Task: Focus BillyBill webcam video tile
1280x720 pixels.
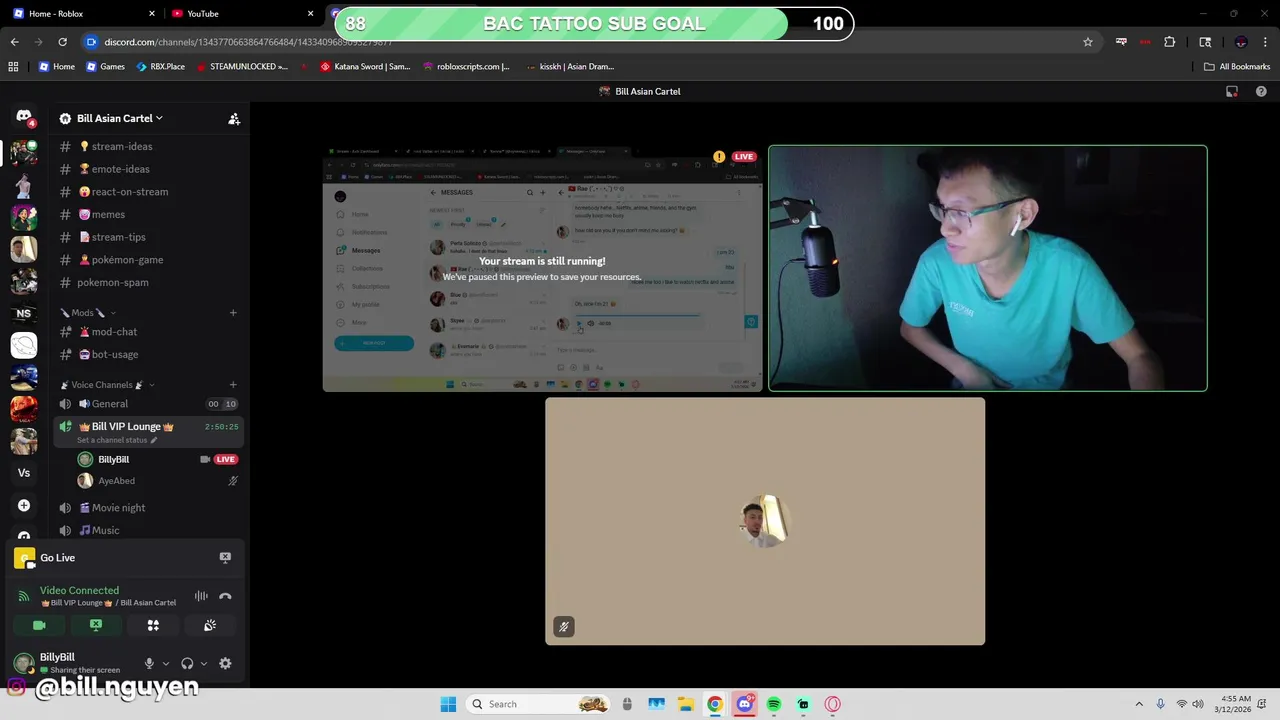Action: pyautogui.click(x=988, y=268)
